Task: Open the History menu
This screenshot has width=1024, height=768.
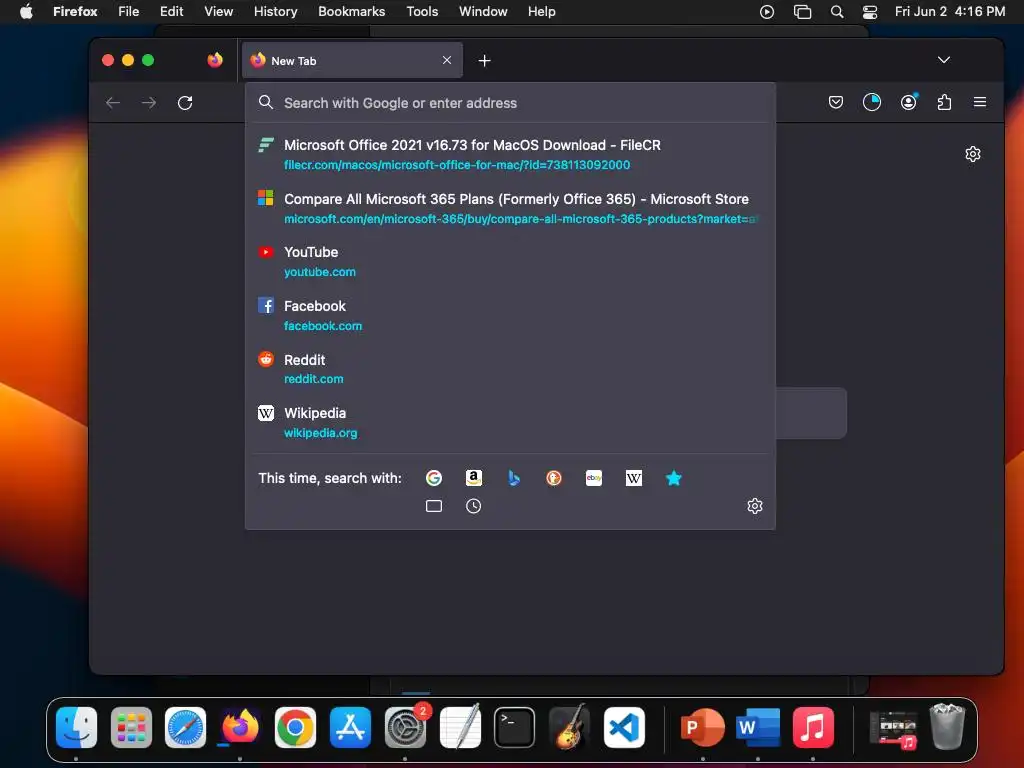Action: coord(276,11)
